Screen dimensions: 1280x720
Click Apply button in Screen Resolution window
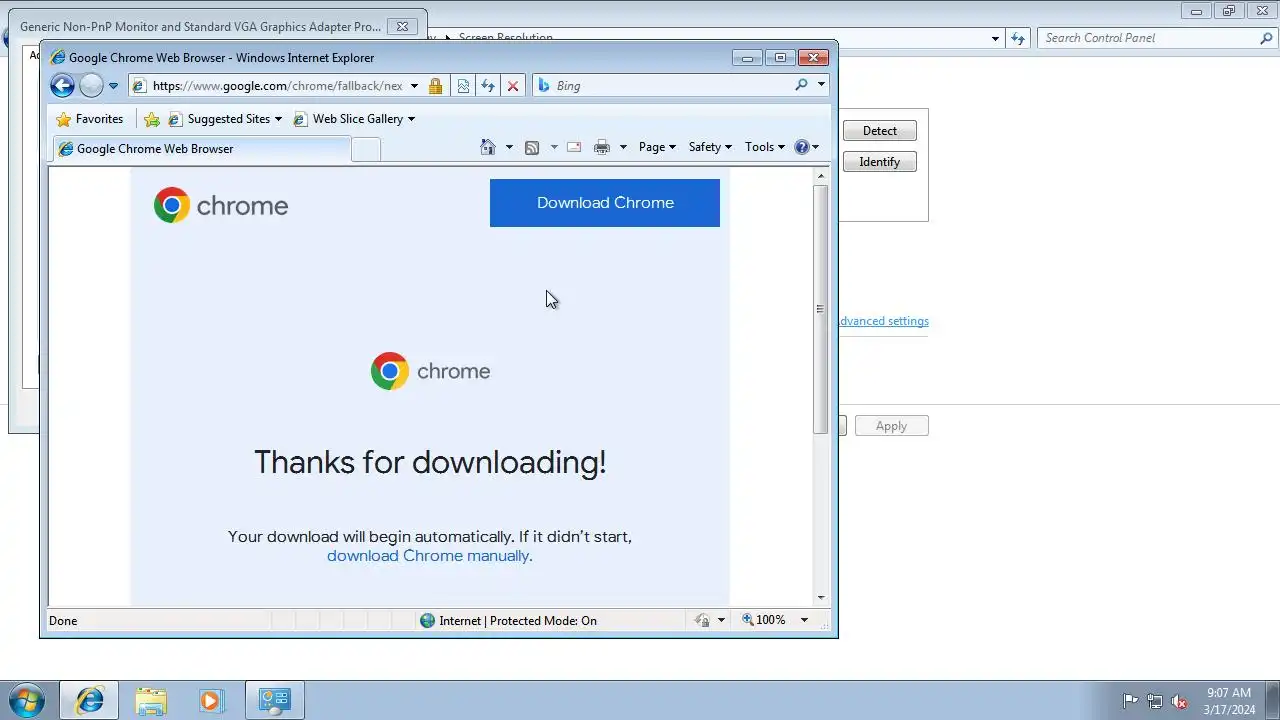pyautogui.click(x=891, y=426)
